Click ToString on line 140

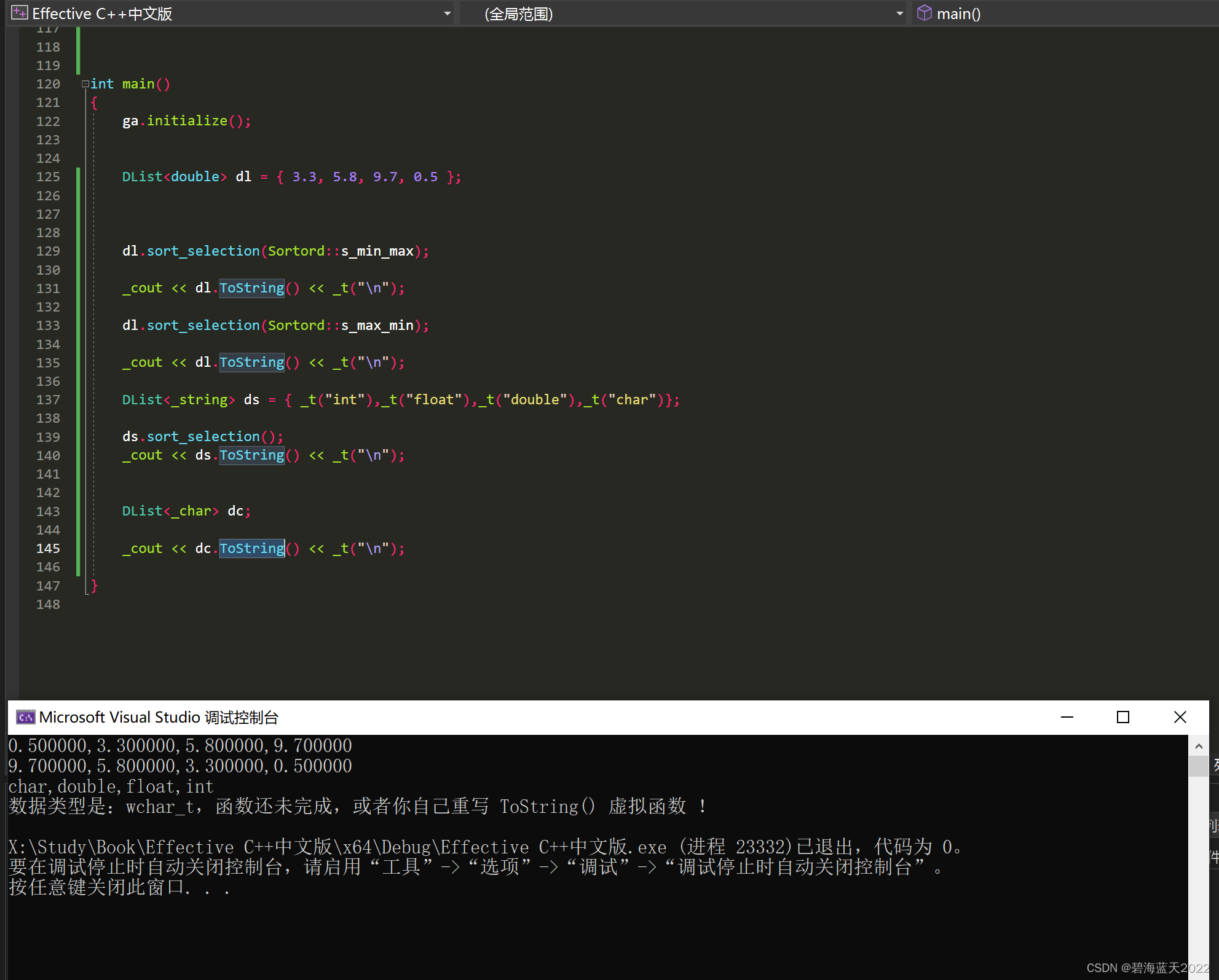pyautogui.click(x=252, y=455)
